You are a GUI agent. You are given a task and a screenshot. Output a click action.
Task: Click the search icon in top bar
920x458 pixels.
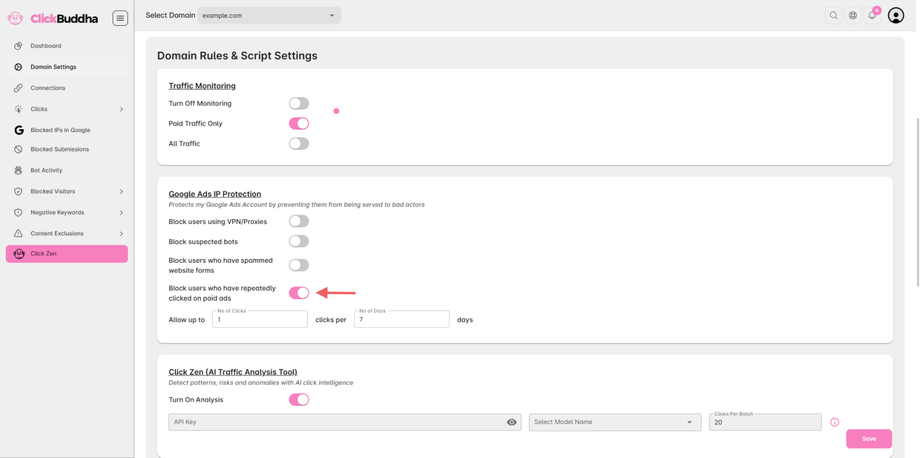(833, 16)
